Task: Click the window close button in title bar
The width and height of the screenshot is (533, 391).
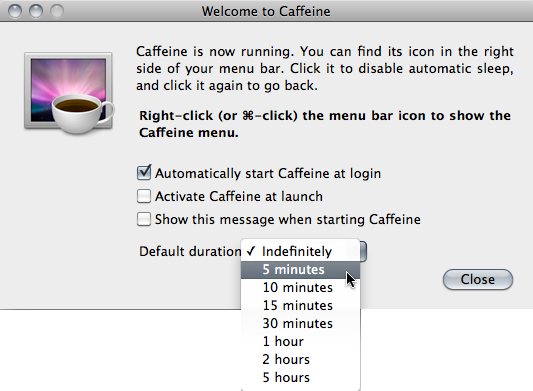Action: tap(15, 11)
